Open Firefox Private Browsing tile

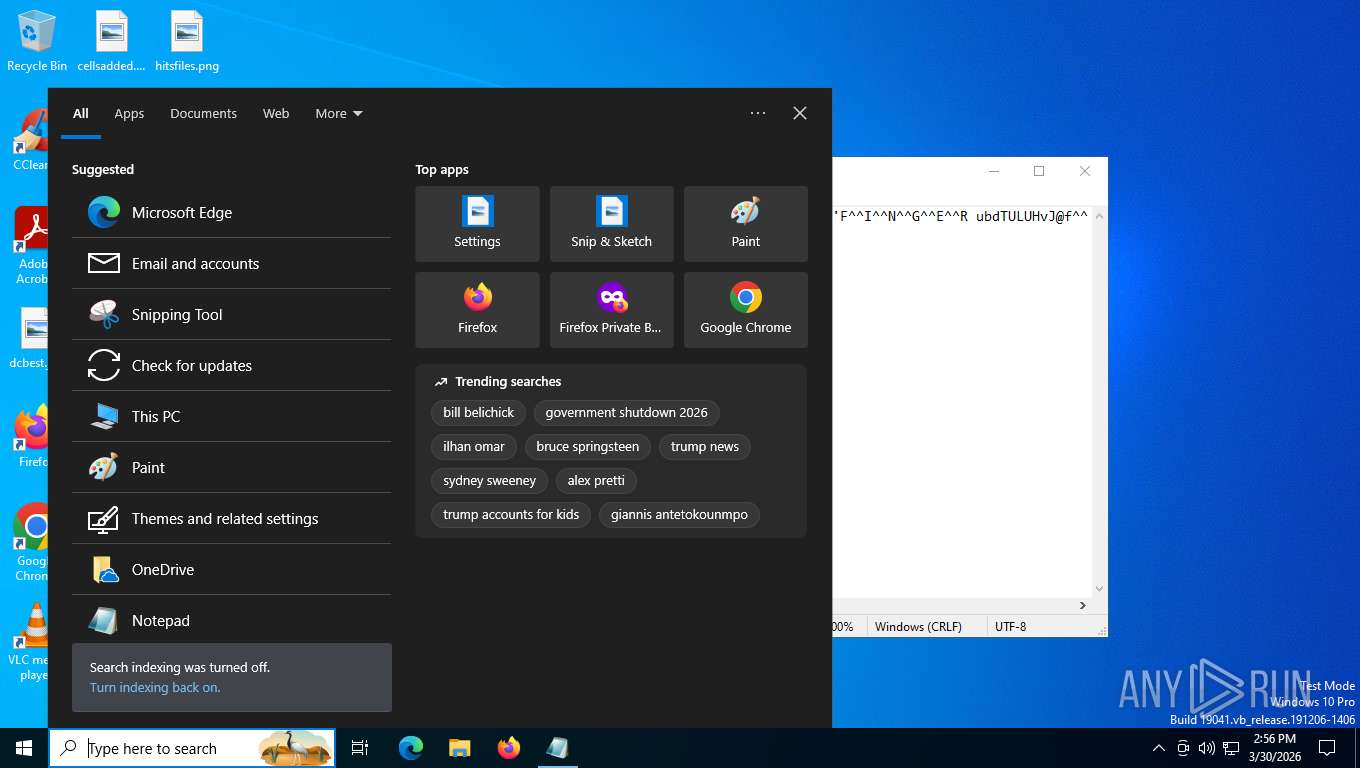click(x=611, y=310)
